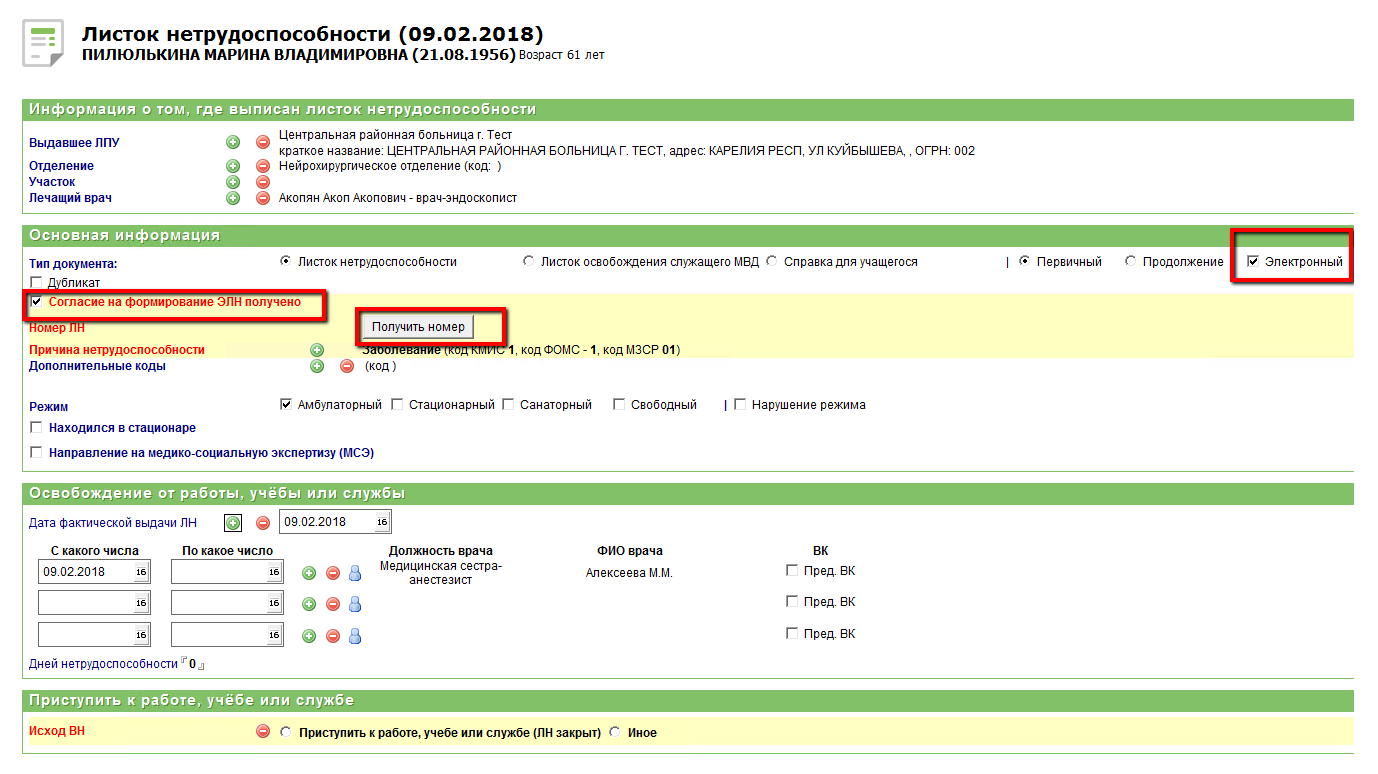Enable Санаторный regime checkbox
The height and width of the screenshot is (774, 1378).
pos(508,405)
